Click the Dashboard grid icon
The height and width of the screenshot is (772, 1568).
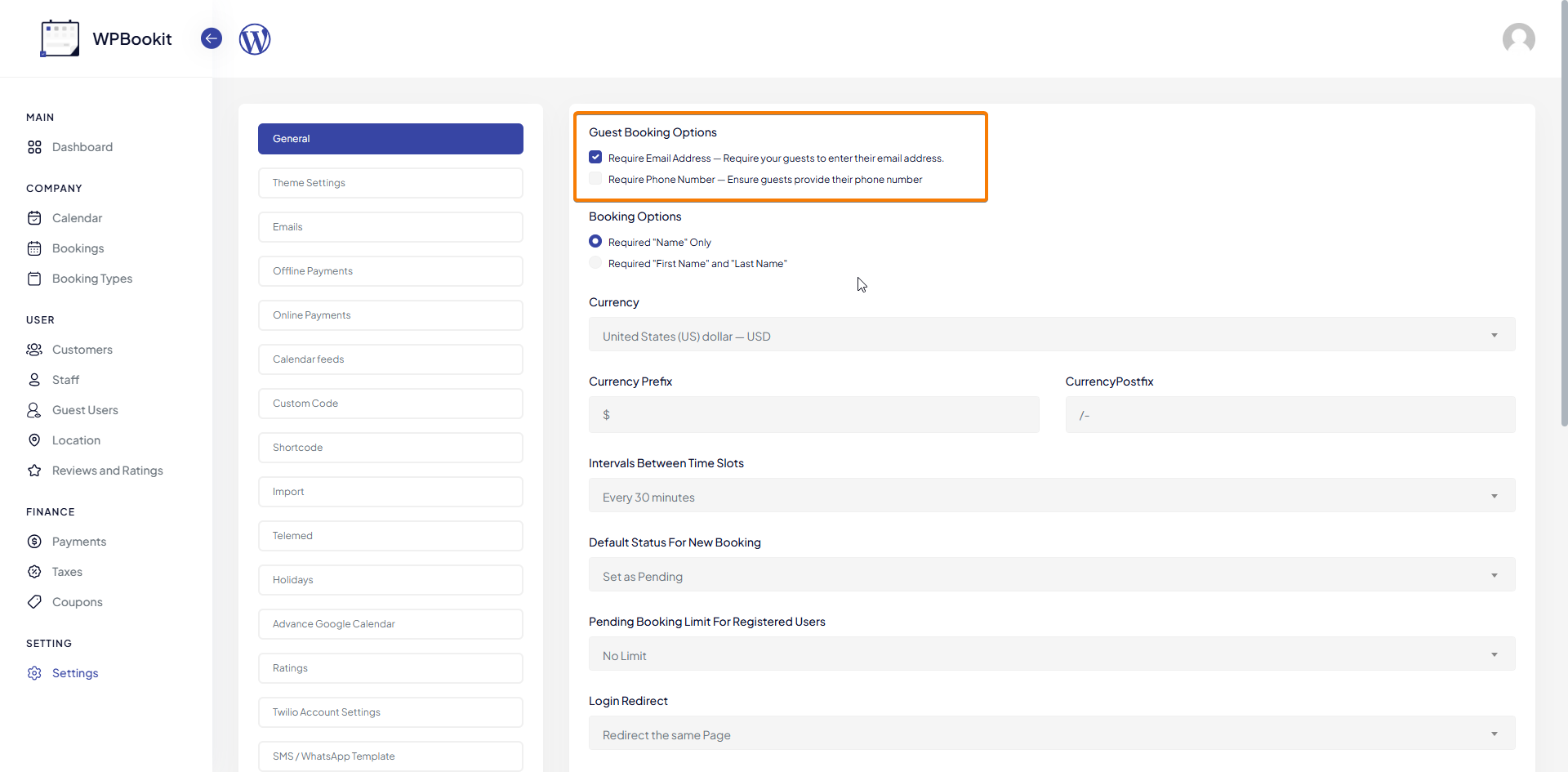[34, 147]
